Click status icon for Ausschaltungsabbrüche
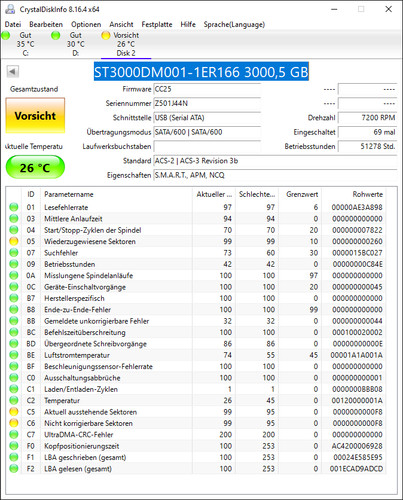This screenshot has width=403, height=500. coord(14,378)
